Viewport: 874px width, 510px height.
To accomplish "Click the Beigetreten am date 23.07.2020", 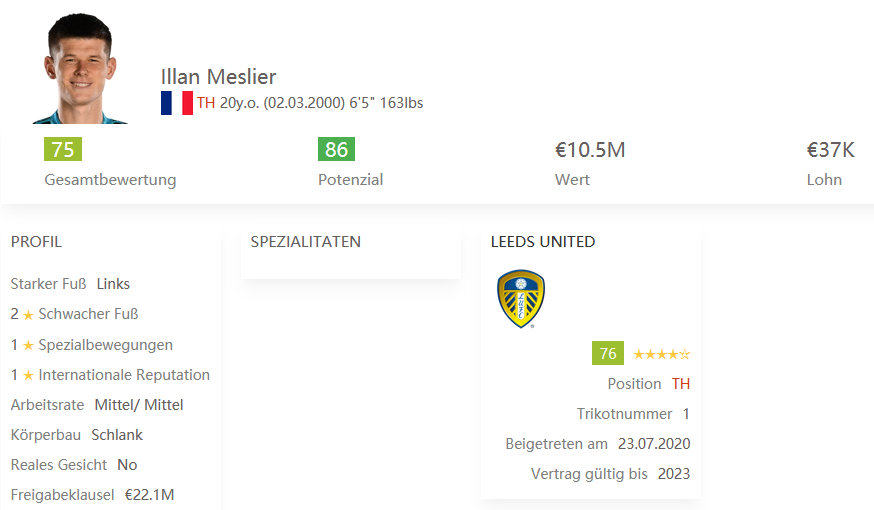I will [x=654, y=444].
